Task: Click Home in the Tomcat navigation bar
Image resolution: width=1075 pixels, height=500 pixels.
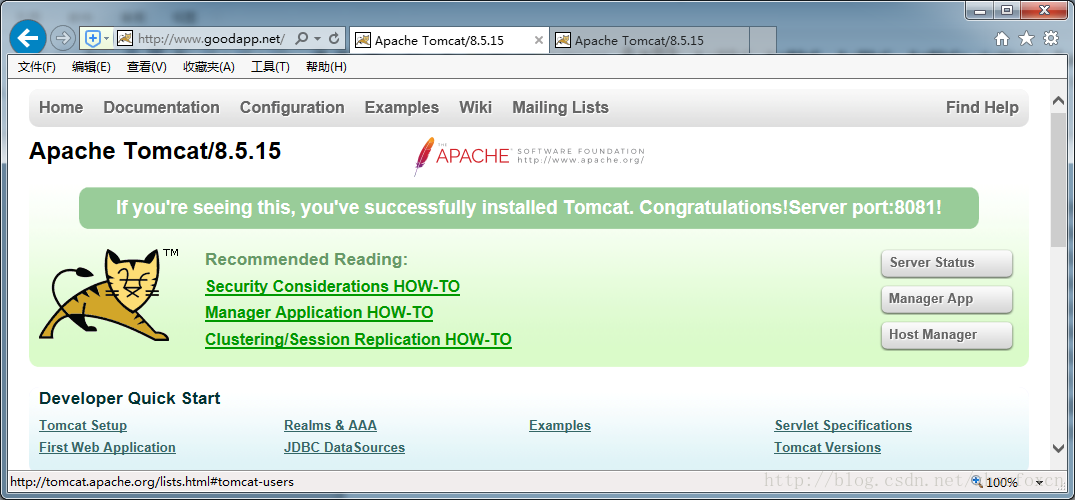Action: 61,108
